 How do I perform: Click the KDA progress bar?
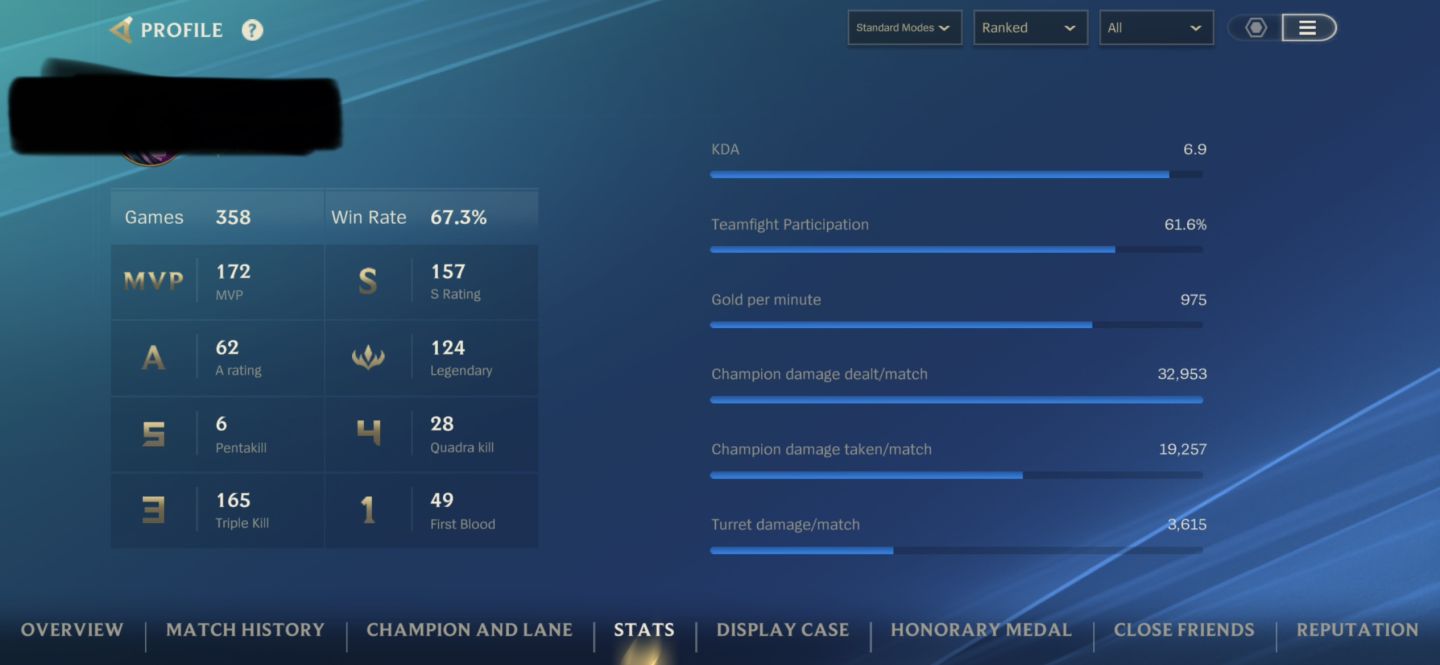point(956,175)
